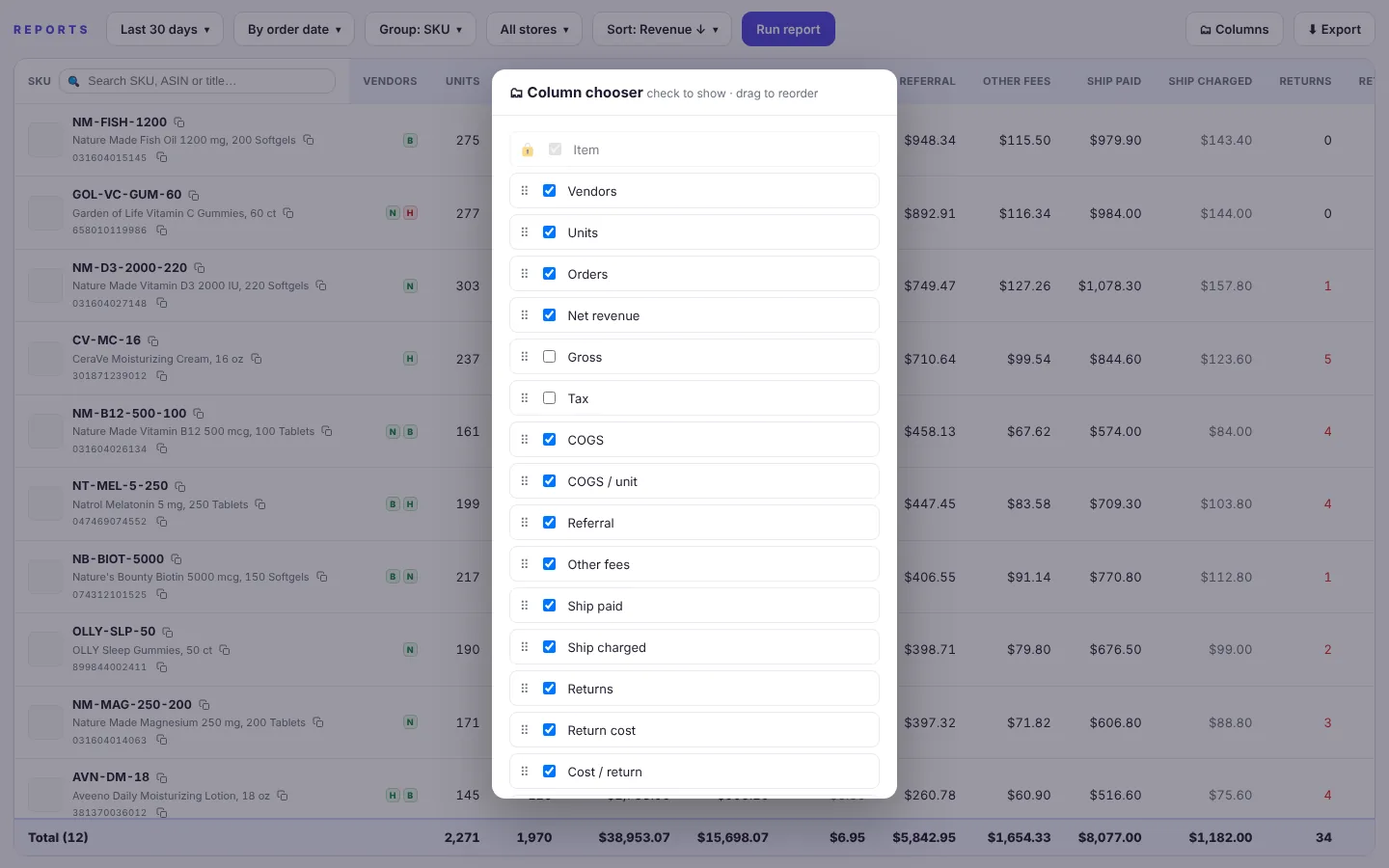Open the By order date dropdown
Viewport: 1389px width, 868px height.
coord(294,29)
